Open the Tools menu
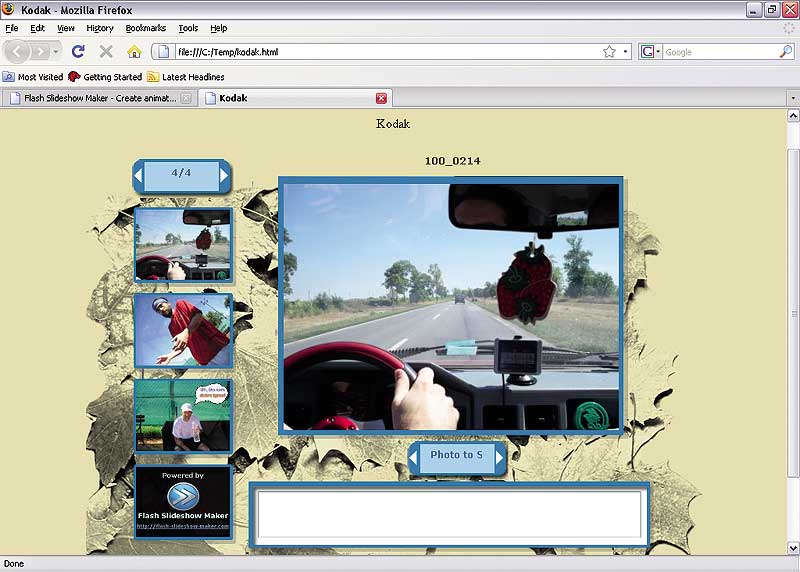This screenshot has height=572, width=800. pos(188,28)
